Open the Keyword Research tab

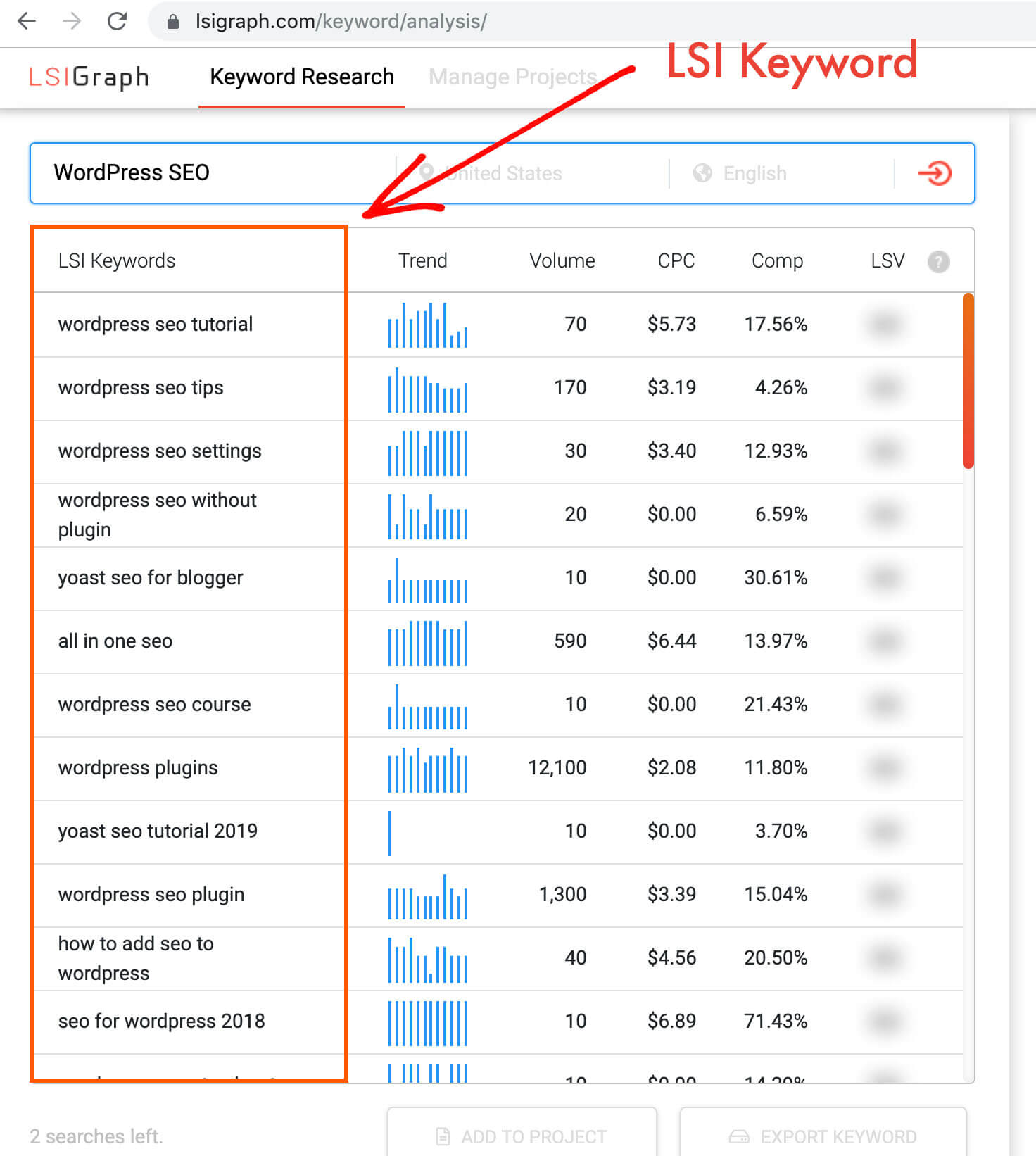click(302, 77)
